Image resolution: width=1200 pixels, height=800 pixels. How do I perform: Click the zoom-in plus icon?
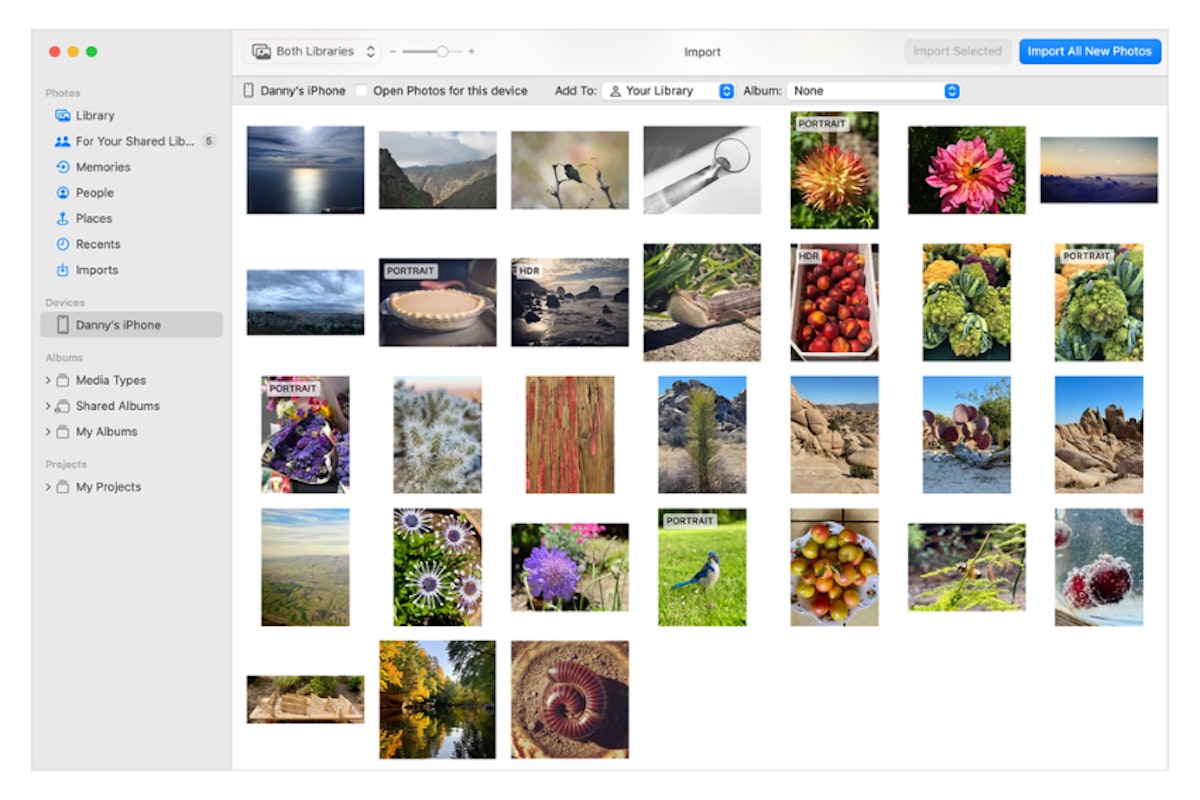pyautogui.click(x=472, y=51)
